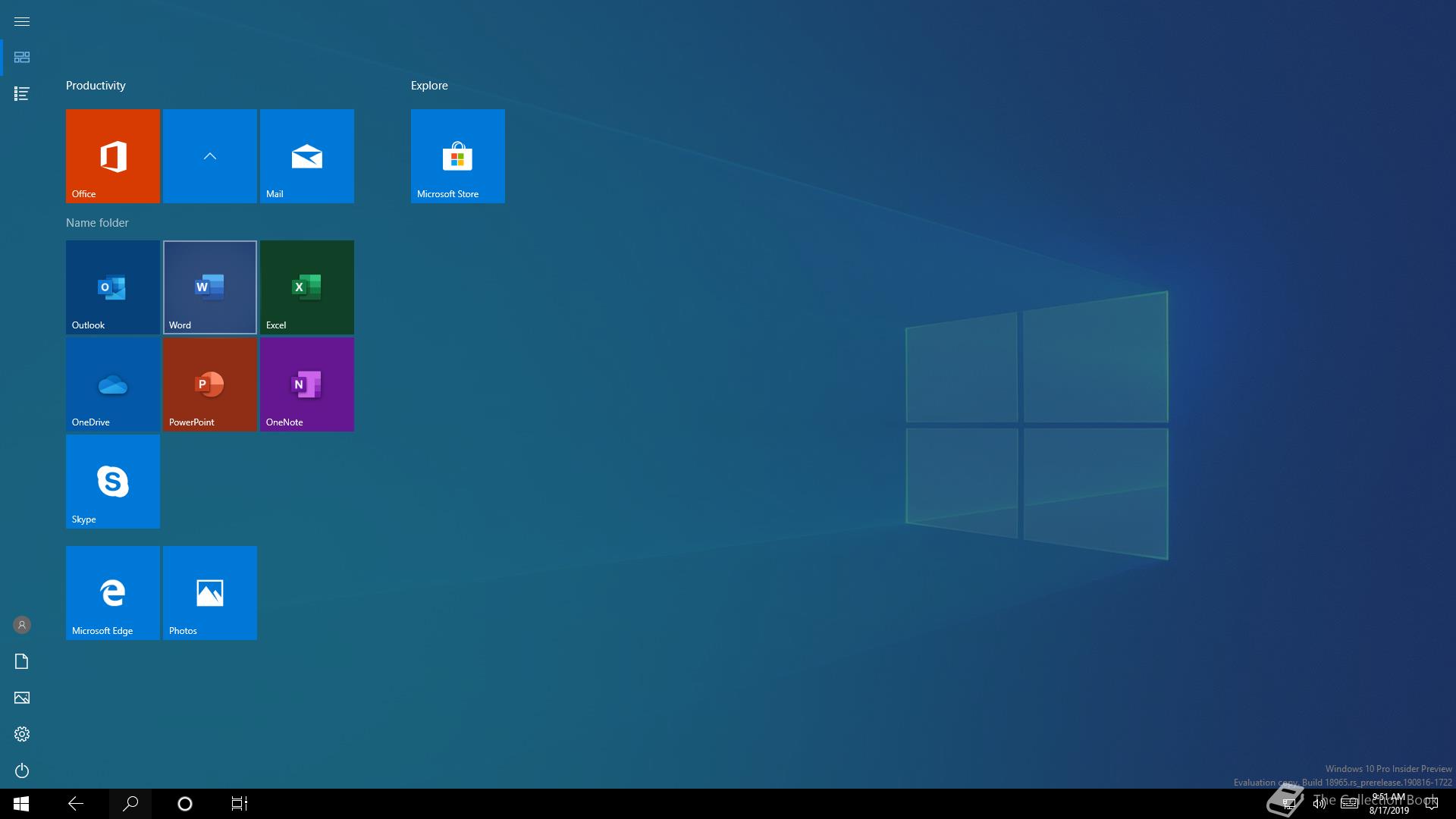Launch PowerPoint tile

(x=210, y=384)
